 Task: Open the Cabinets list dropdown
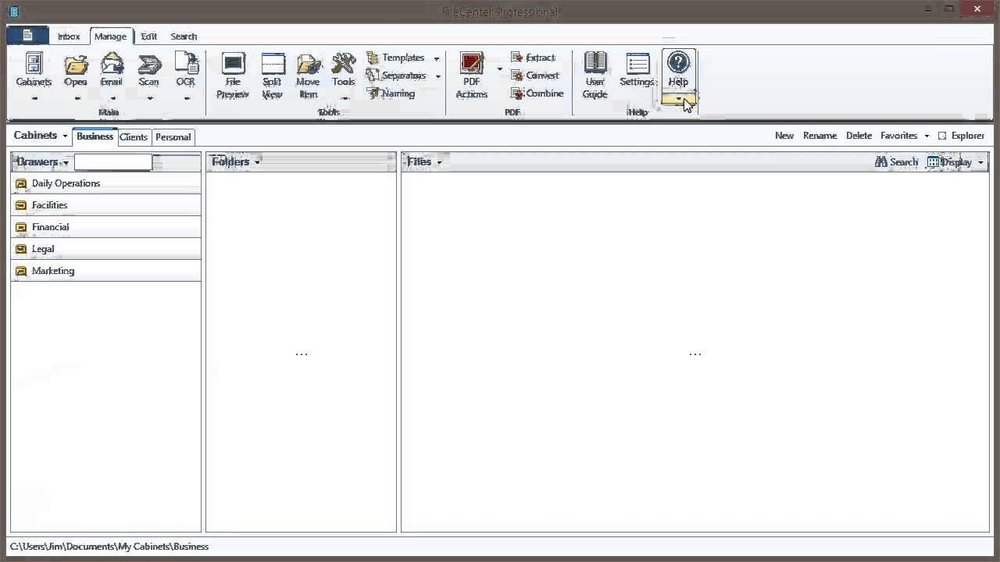[65, 136]
